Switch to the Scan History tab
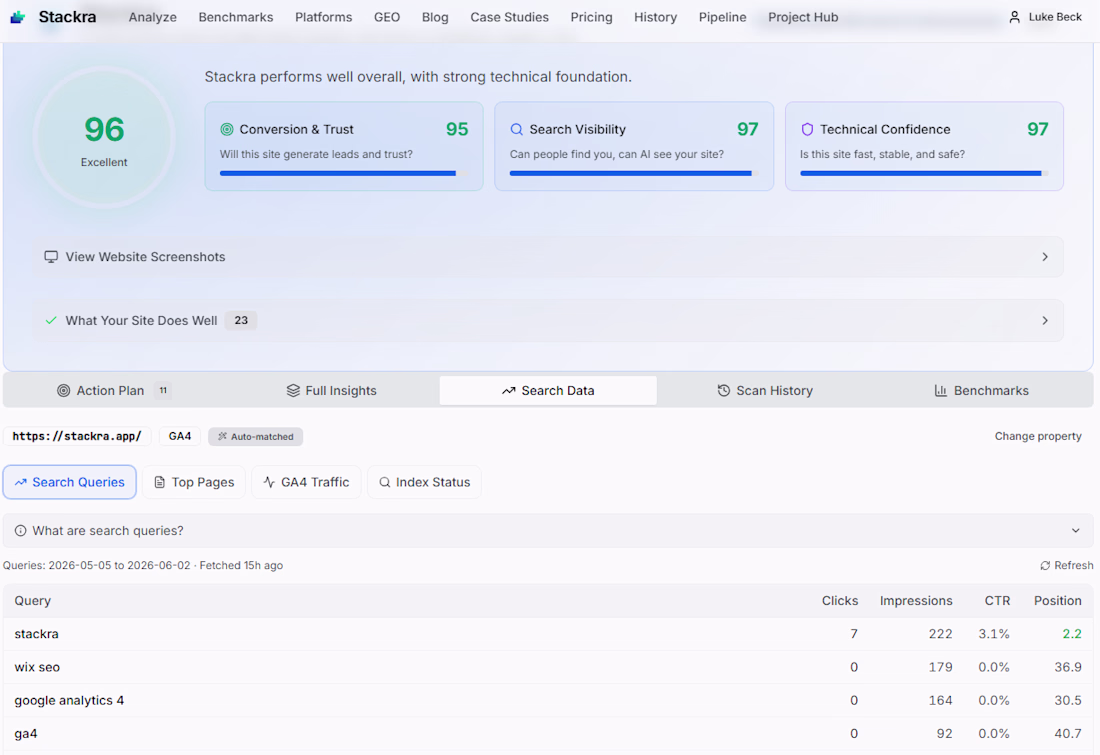 pyautogui.click(x=765, y=391)
